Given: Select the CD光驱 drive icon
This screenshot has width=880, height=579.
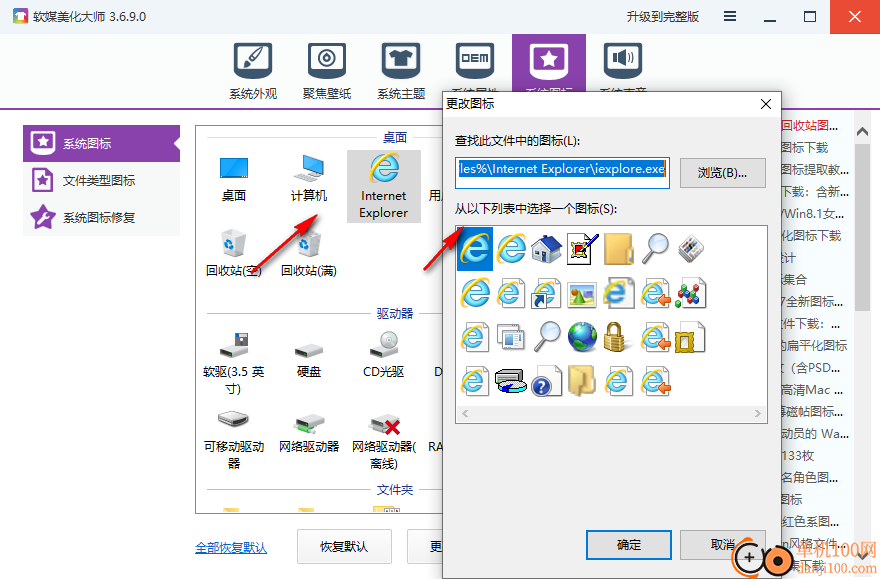Looking at the screenshot, I should coord(384,356).
